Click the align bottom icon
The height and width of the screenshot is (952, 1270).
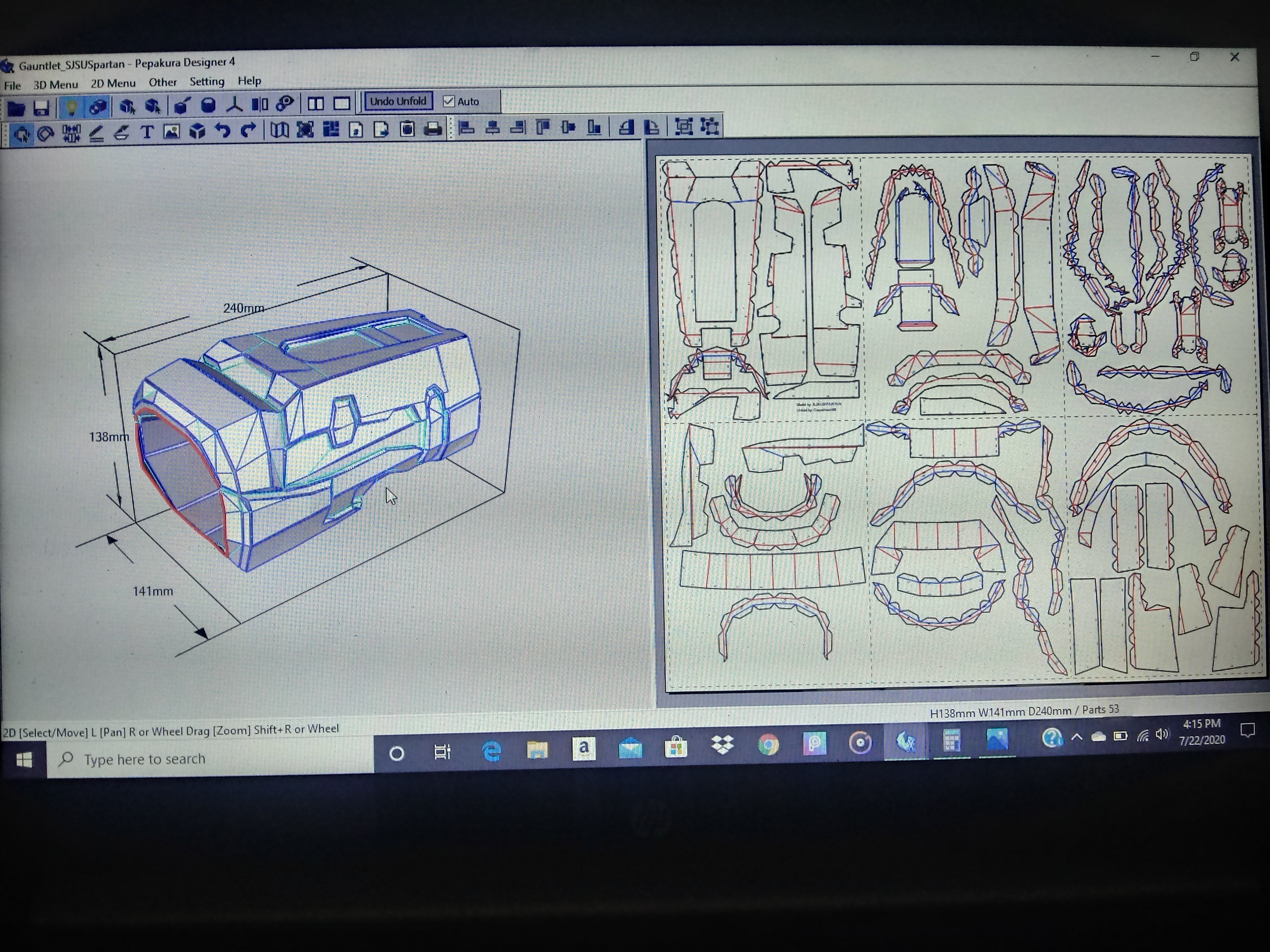(x=594, y=126)
